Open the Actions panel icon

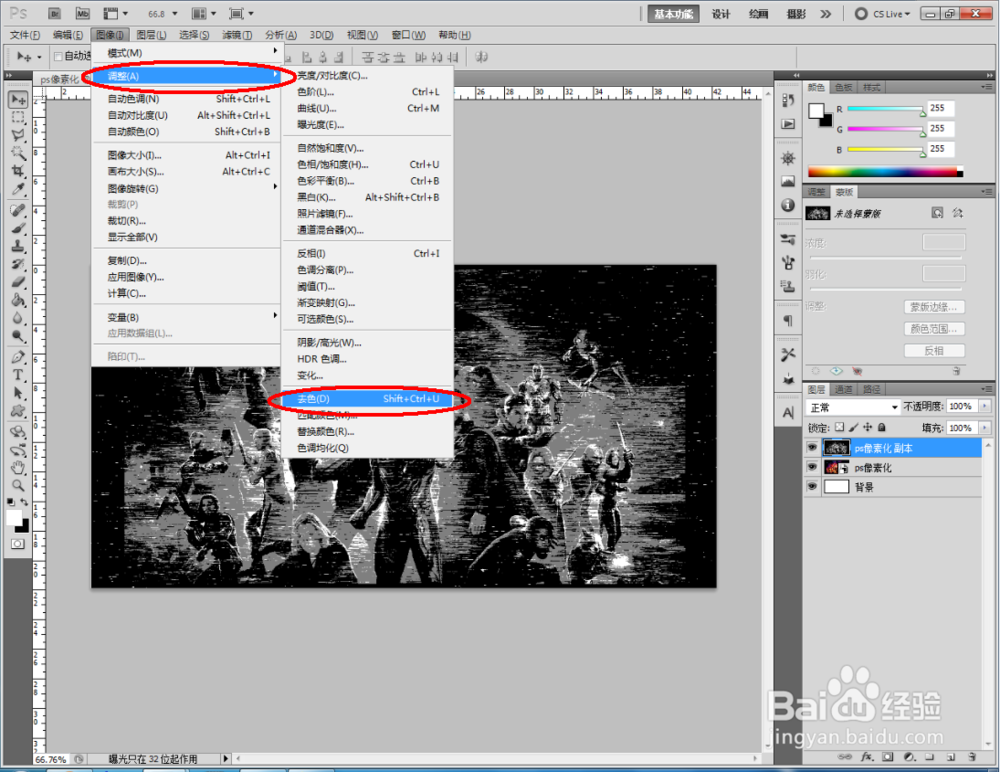(x=788, y=124)
